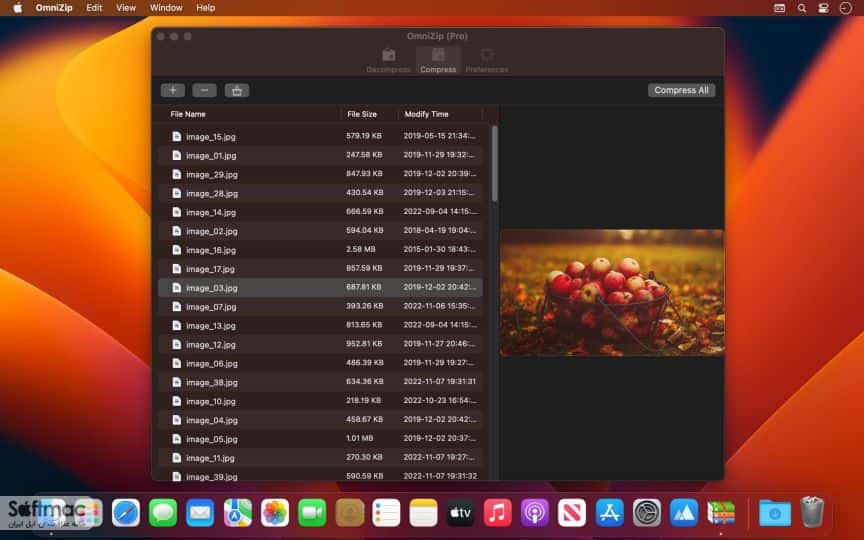Open the Window menu

point(166,8)
